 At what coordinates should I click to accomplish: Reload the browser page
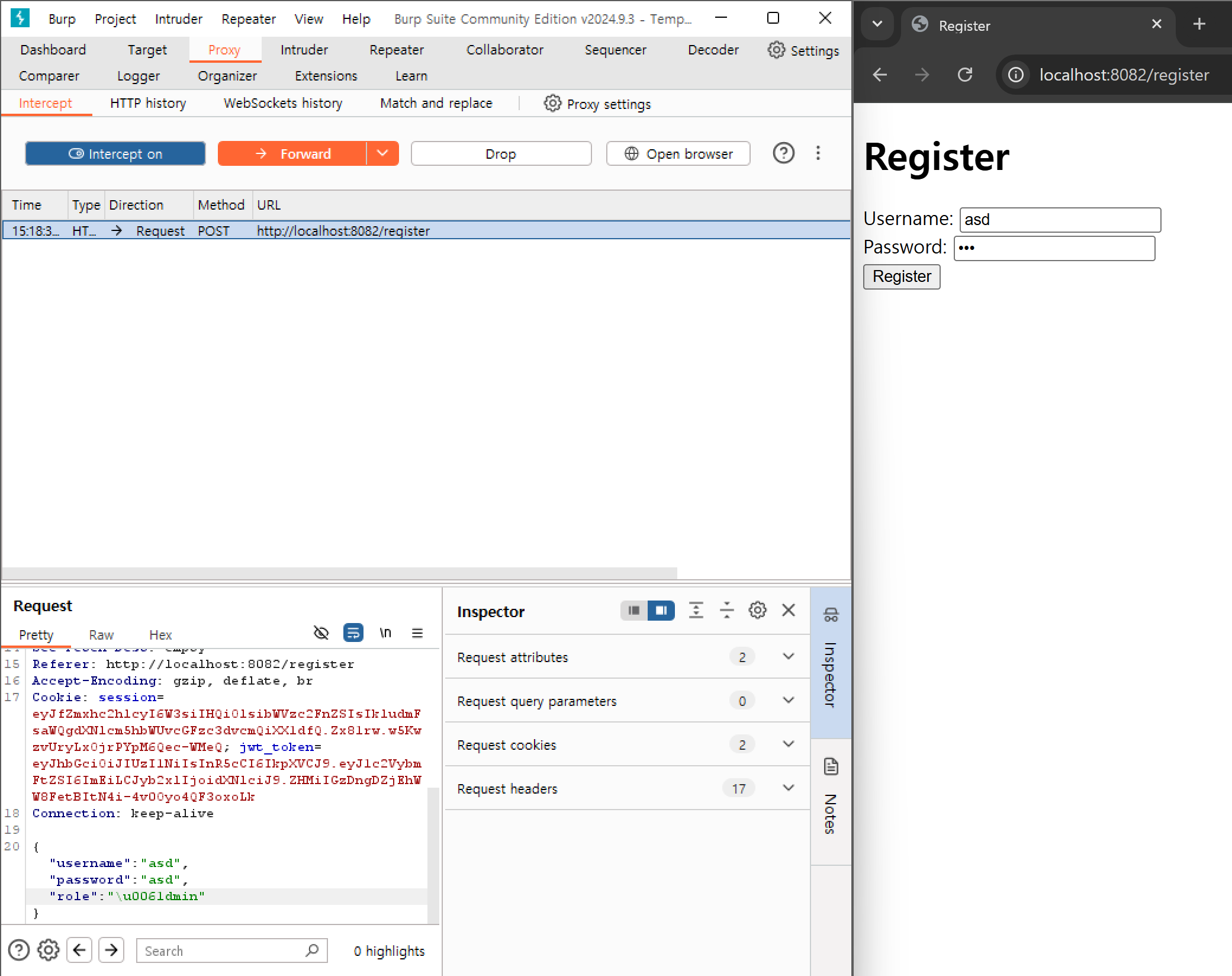click(x=965, y=75)
